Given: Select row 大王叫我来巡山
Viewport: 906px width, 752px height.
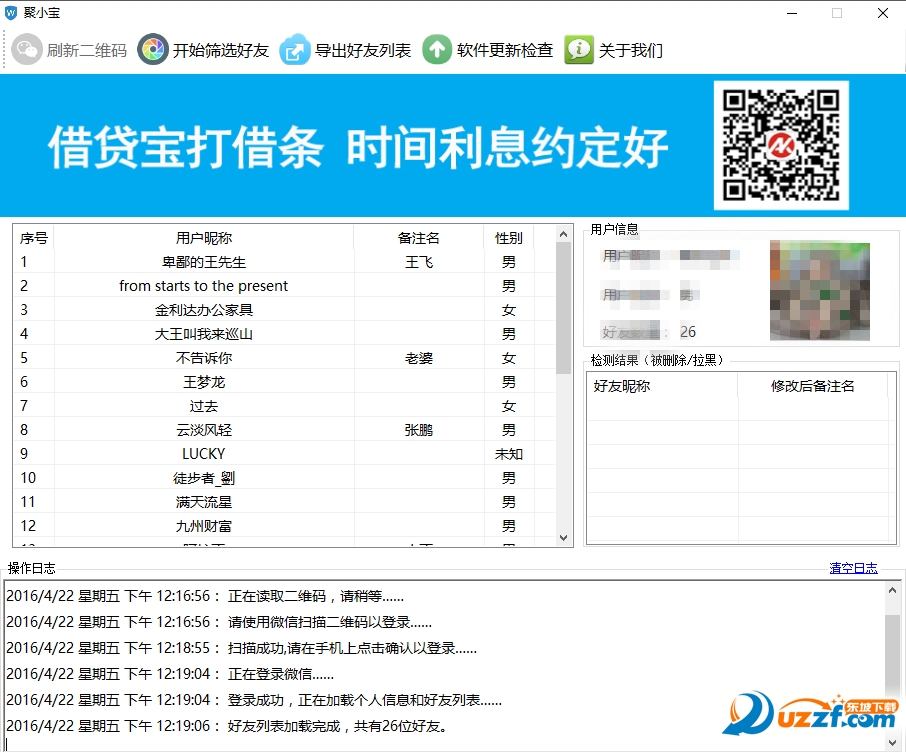Looking at the screenshot, I should (x=284, y=334).
